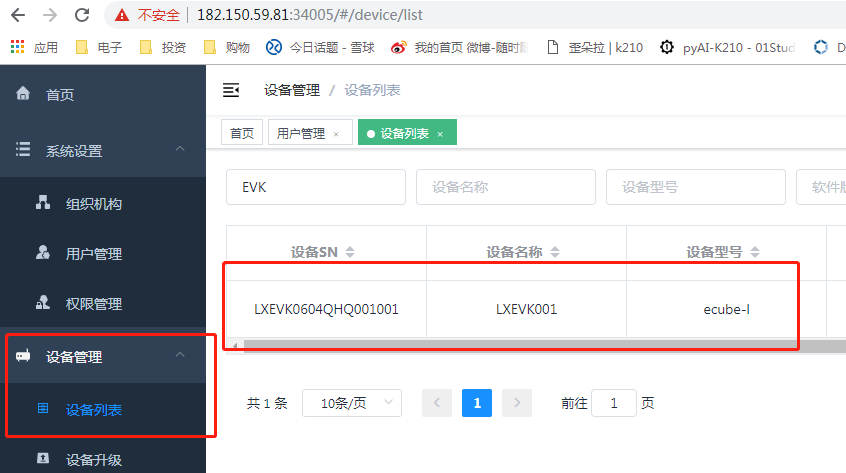Click the 用户管理 user icon
Viewport: 846px width, 473px height.
pyautogui.click(x=43, y=252)
